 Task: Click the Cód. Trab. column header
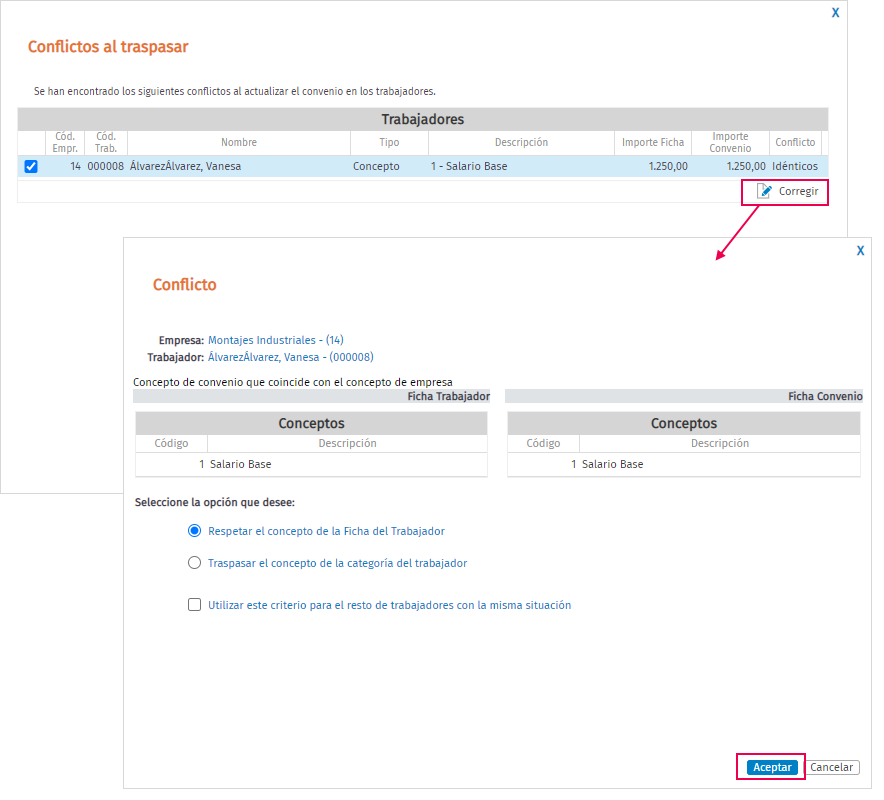[x=106, y=143]
